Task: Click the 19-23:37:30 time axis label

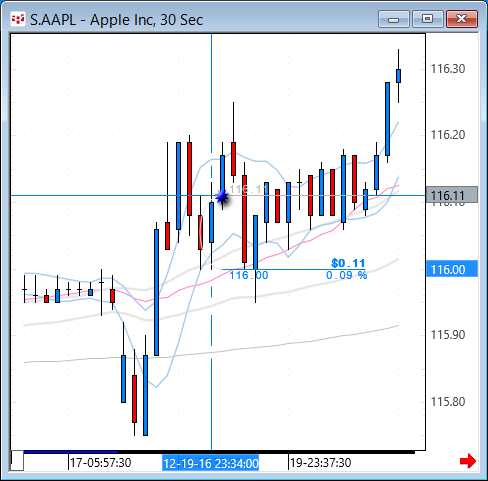Action: click(320, 463)
